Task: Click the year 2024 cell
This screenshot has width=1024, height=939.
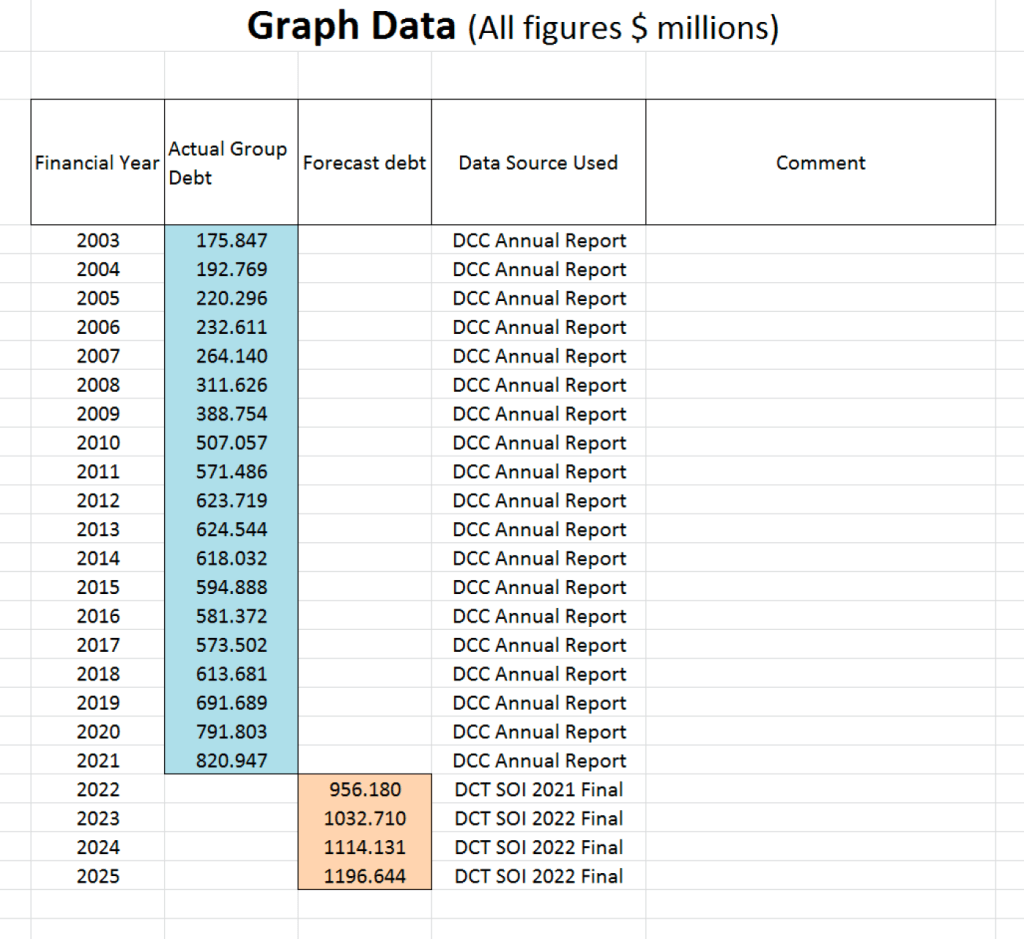Action: [97, 847]
